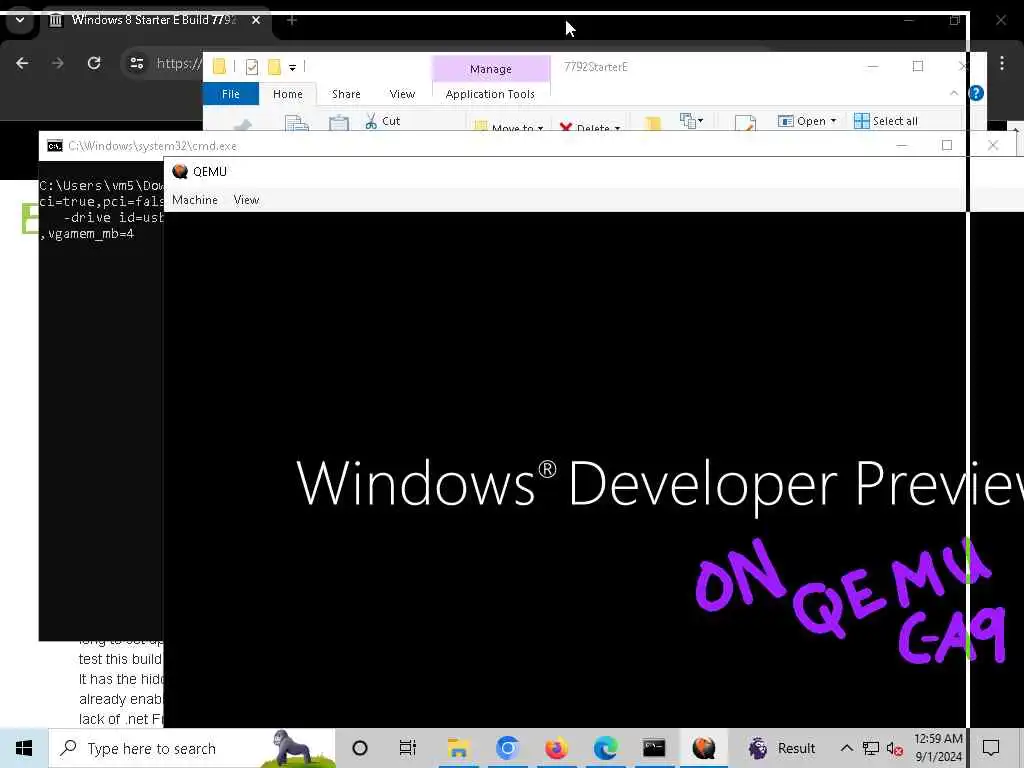1024x768 pixels.
Task: Expand the Move to dropdown arrow
Action: [540, 128]
